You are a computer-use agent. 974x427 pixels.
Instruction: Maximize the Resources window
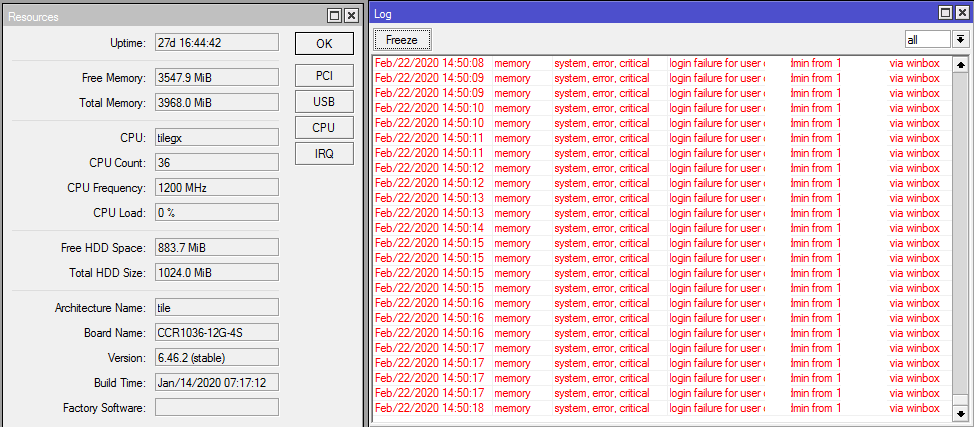point(335,16)
